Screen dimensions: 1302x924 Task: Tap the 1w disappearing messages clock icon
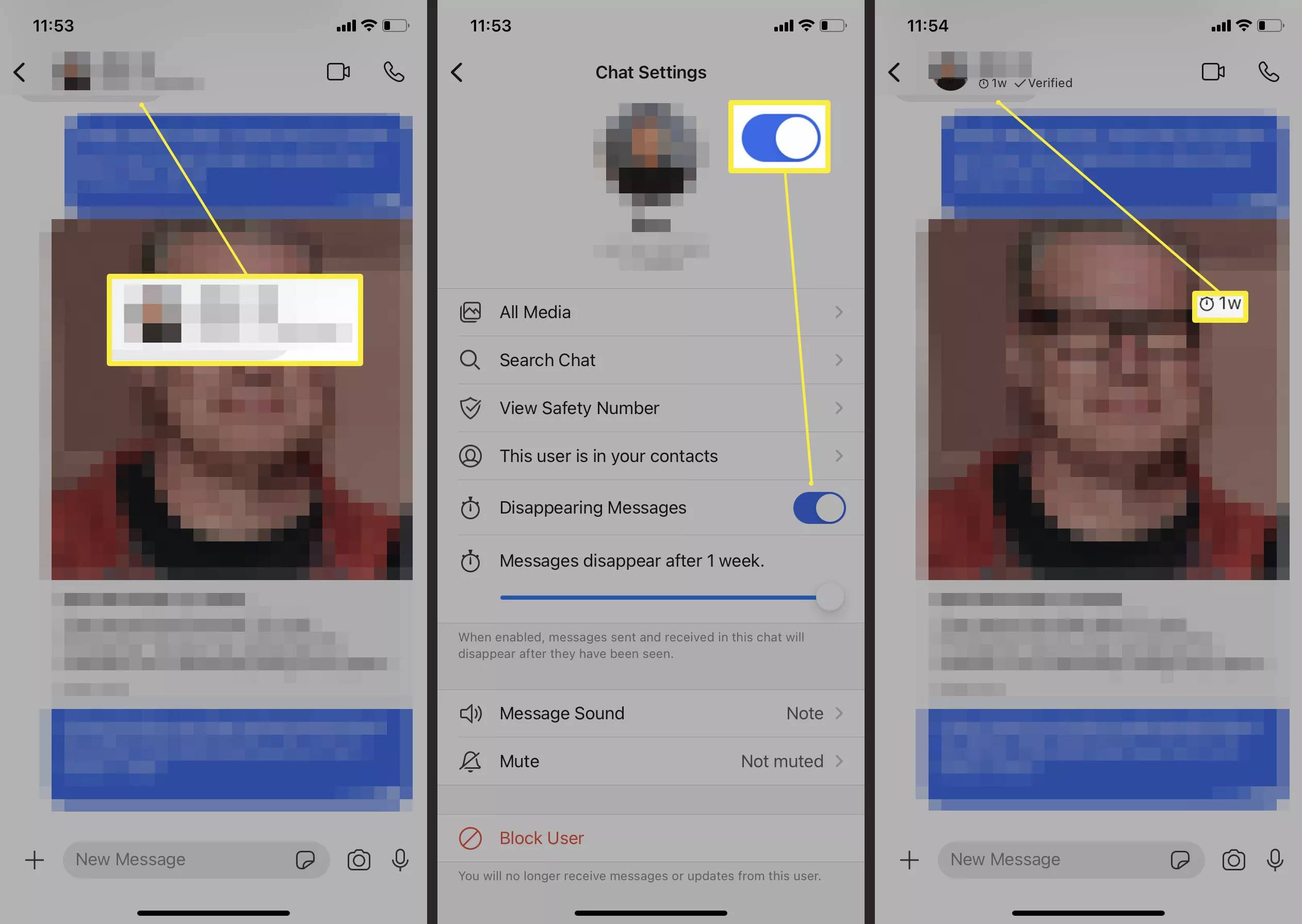[x=990, y=83]
